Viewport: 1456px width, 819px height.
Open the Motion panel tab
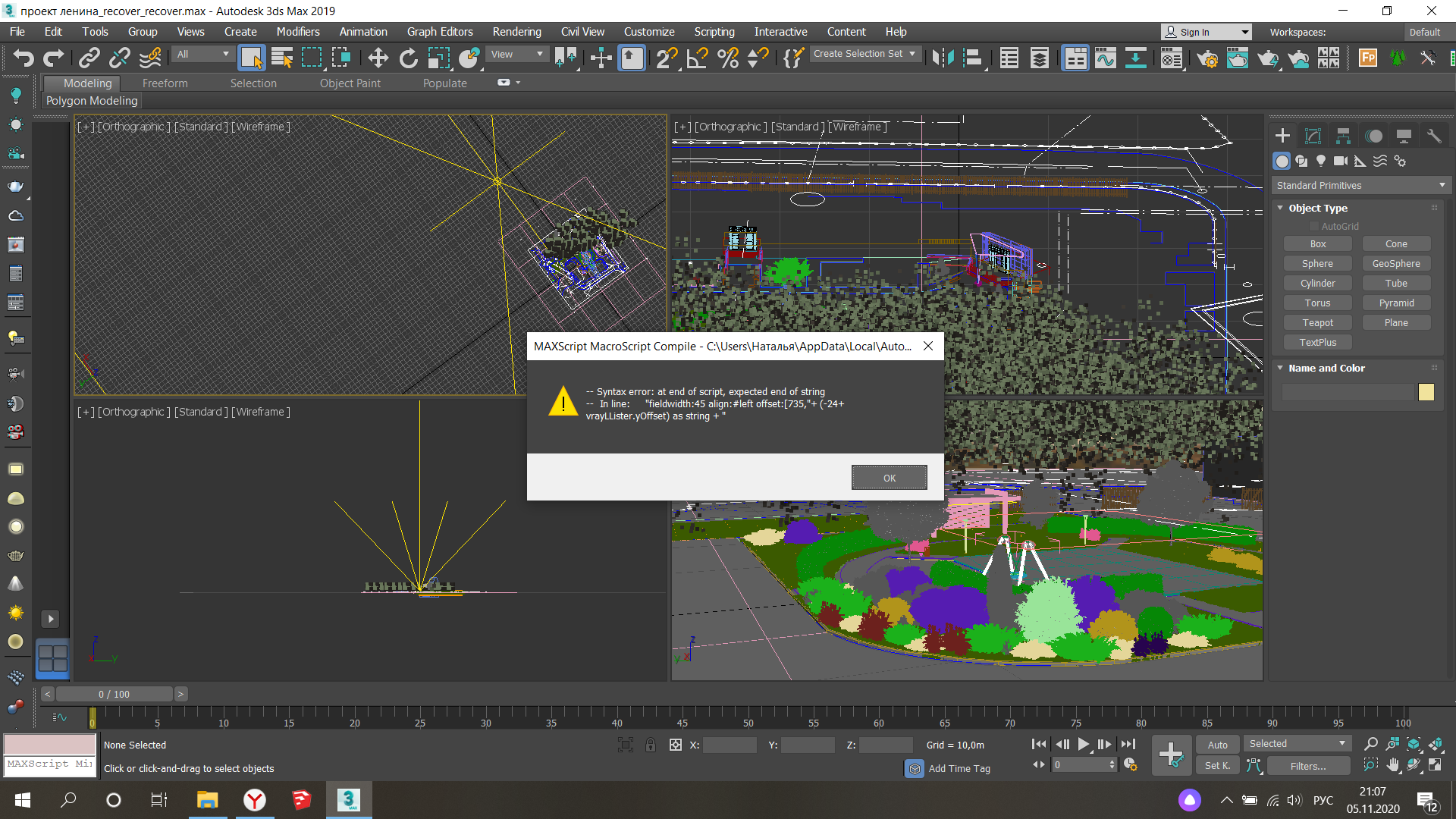pyautogui.click(x=1373, y=136)
